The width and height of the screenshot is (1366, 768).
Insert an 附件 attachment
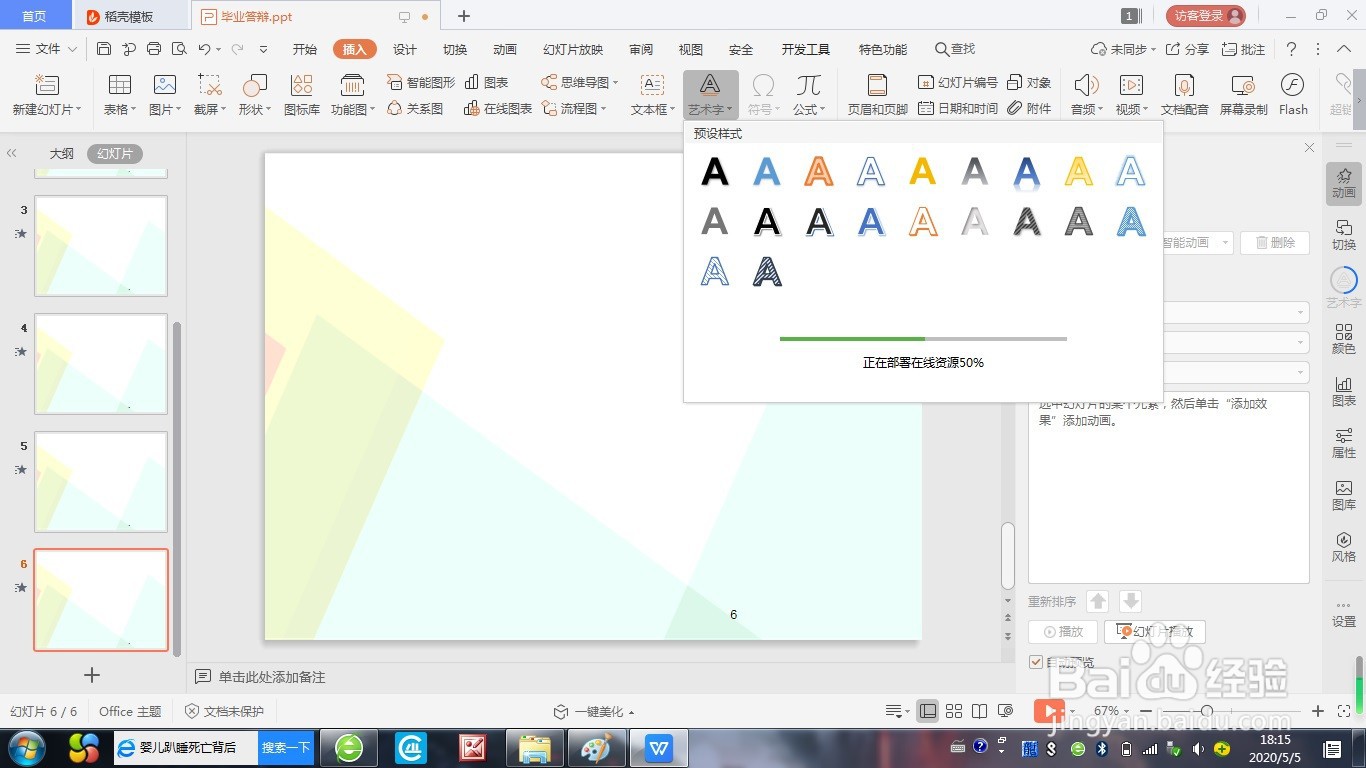click(x=1029, y=108)
